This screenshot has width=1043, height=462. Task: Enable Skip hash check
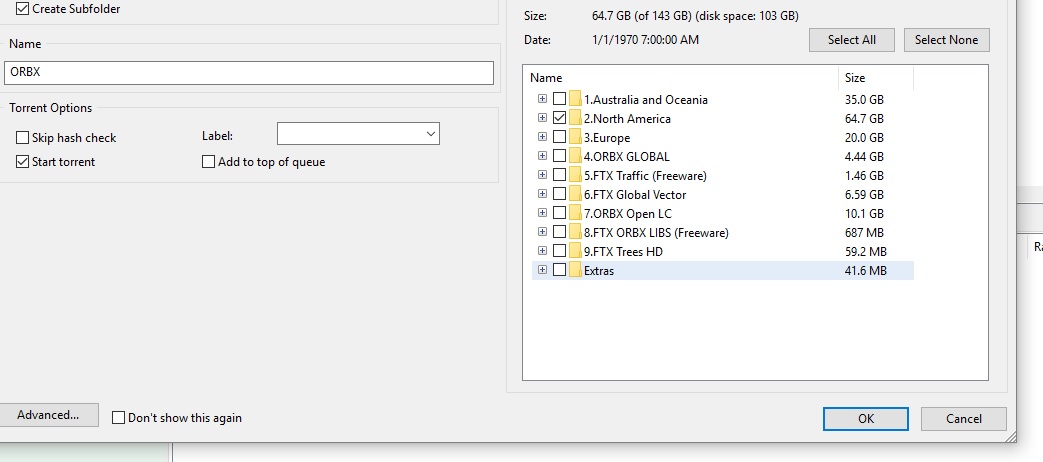[23, 138]
